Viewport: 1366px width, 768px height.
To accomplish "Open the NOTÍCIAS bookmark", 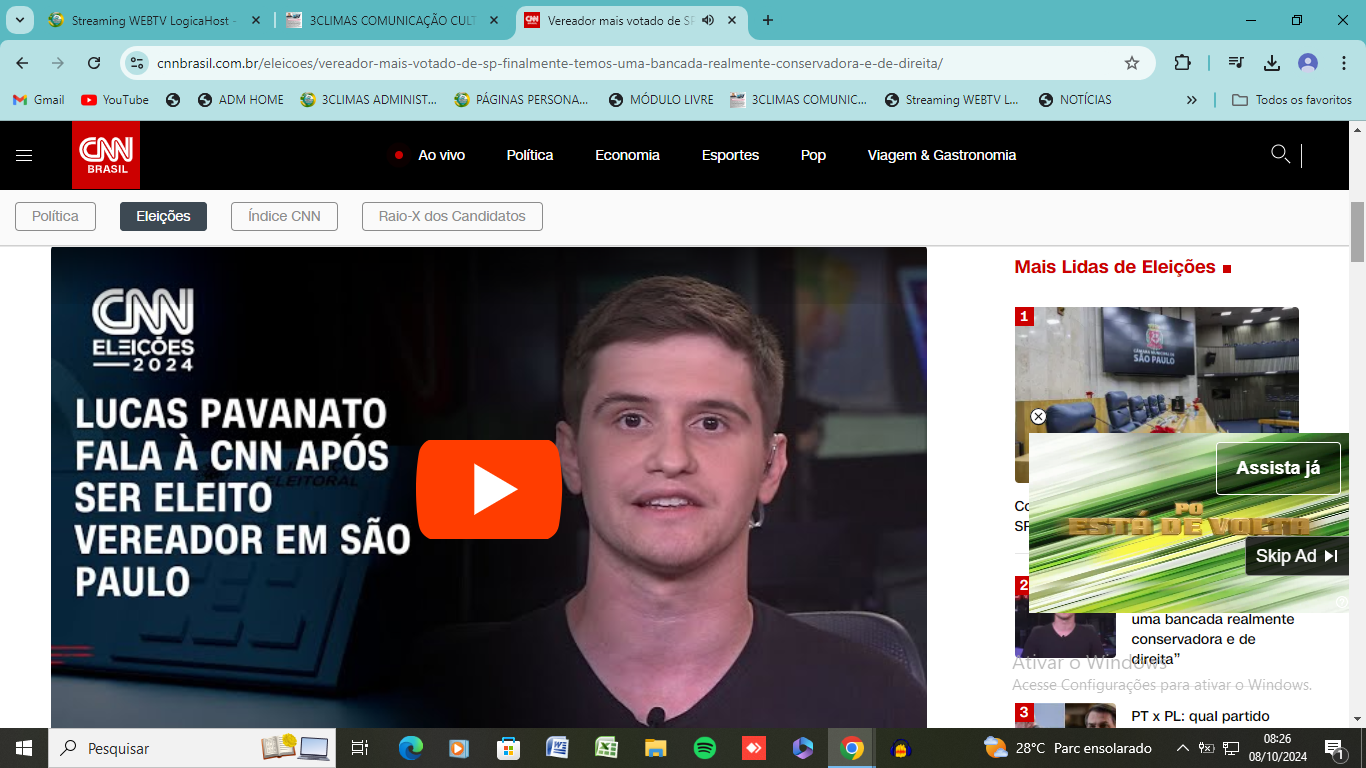I will point(1075,100).
